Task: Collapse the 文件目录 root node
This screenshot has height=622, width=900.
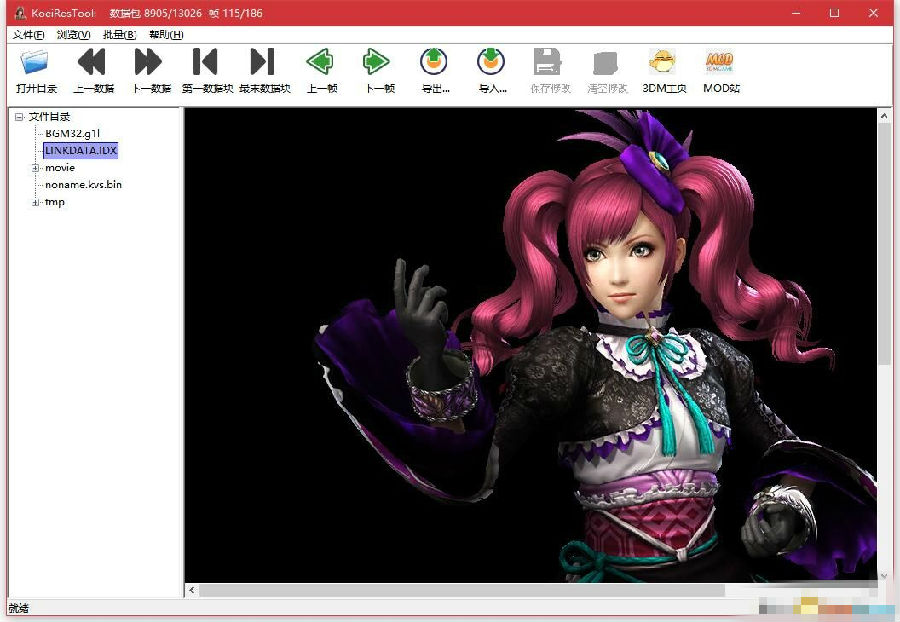Action: 20,117
